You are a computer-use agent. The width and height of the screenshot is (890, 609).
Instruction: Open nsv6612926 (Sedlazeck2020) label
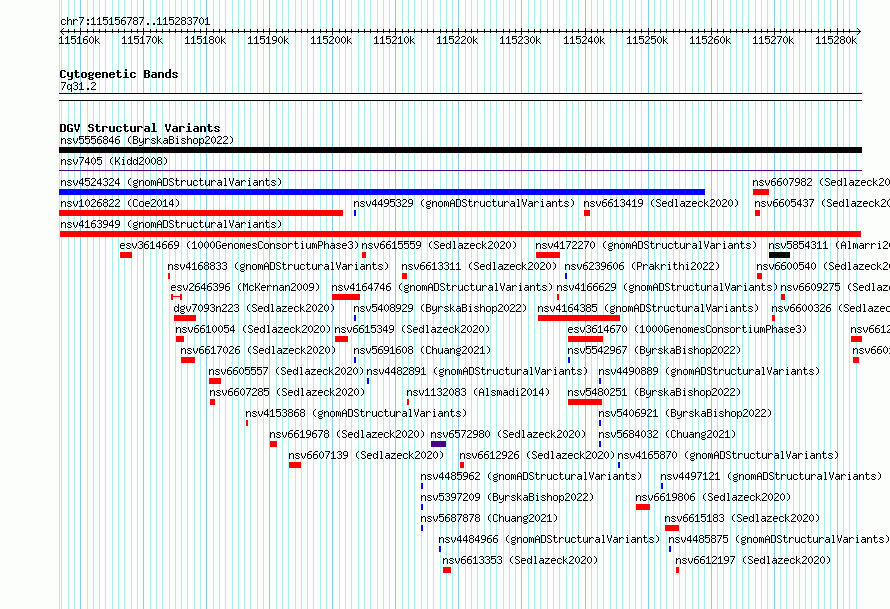tap(537, 455)
